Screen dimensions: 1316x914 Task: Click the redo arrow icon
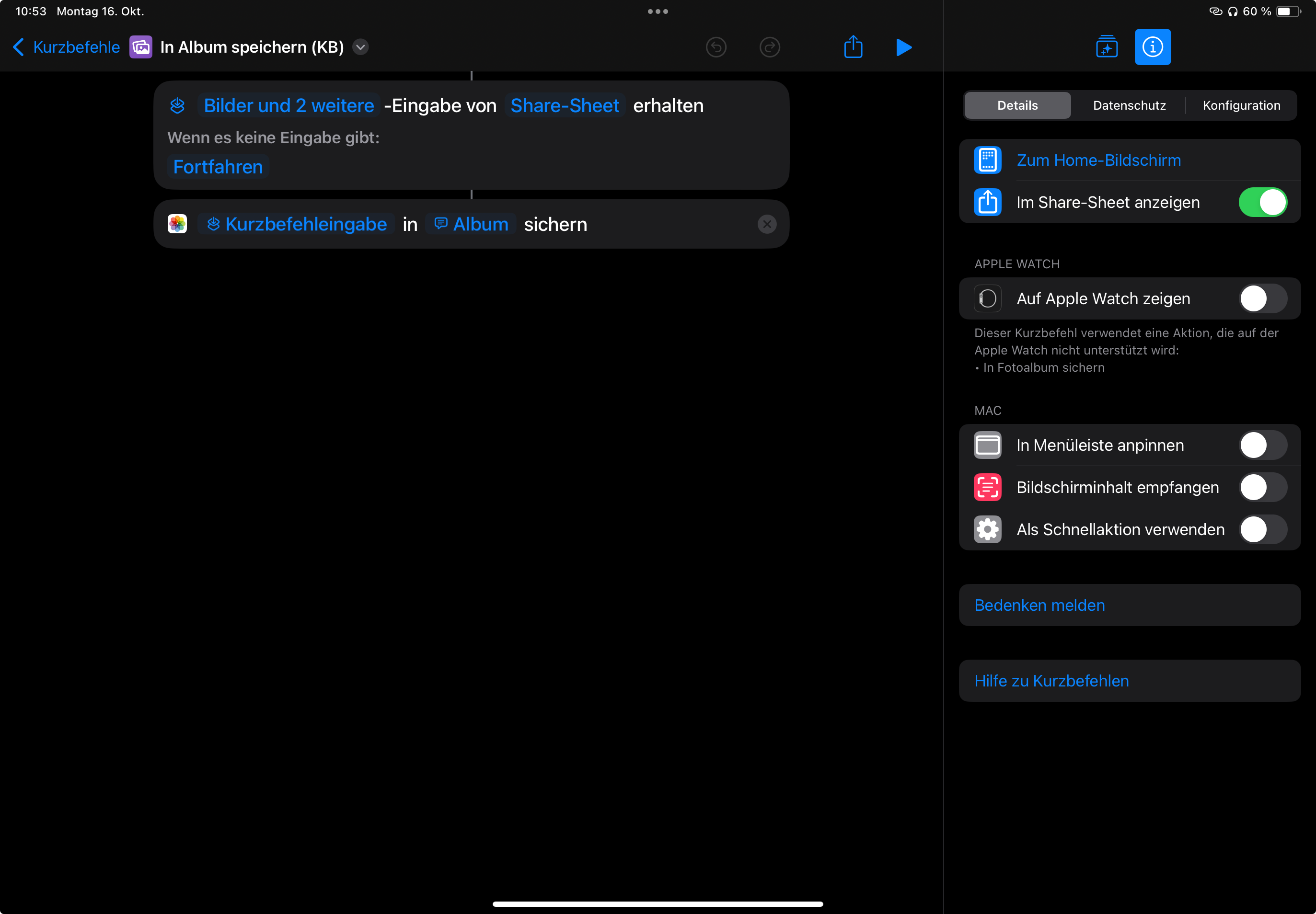pyautogui.click(x=770, y=47)
